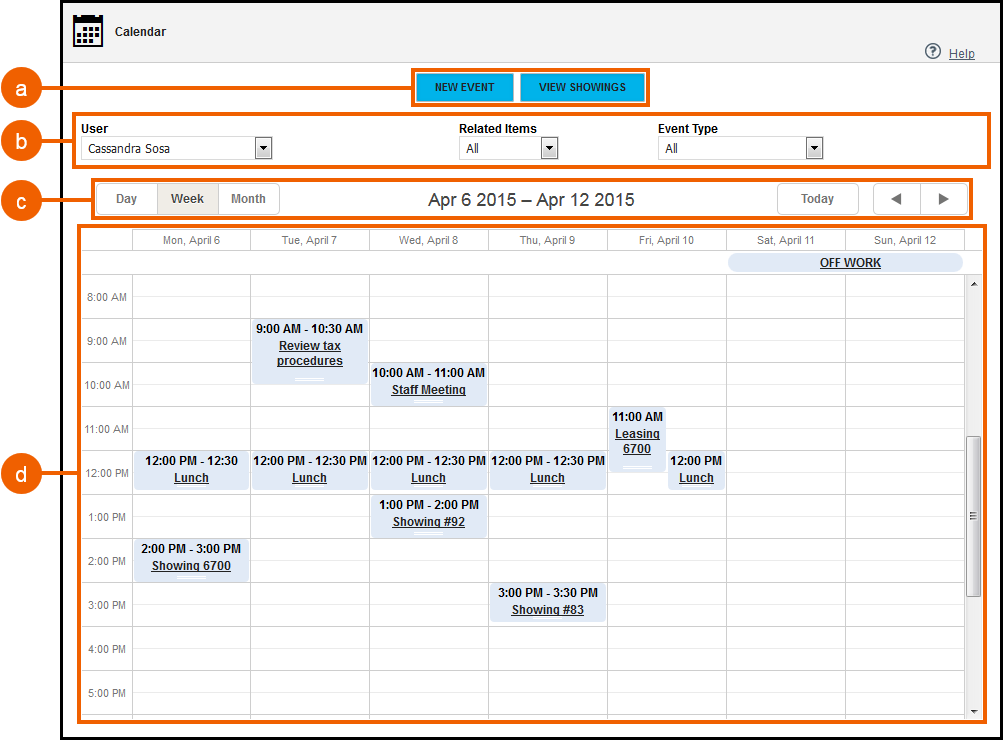Image resolution: width=1003 pixels, height=740 pixels.
Task: Advance to next week with right arrow
Action: pos(943,199)
